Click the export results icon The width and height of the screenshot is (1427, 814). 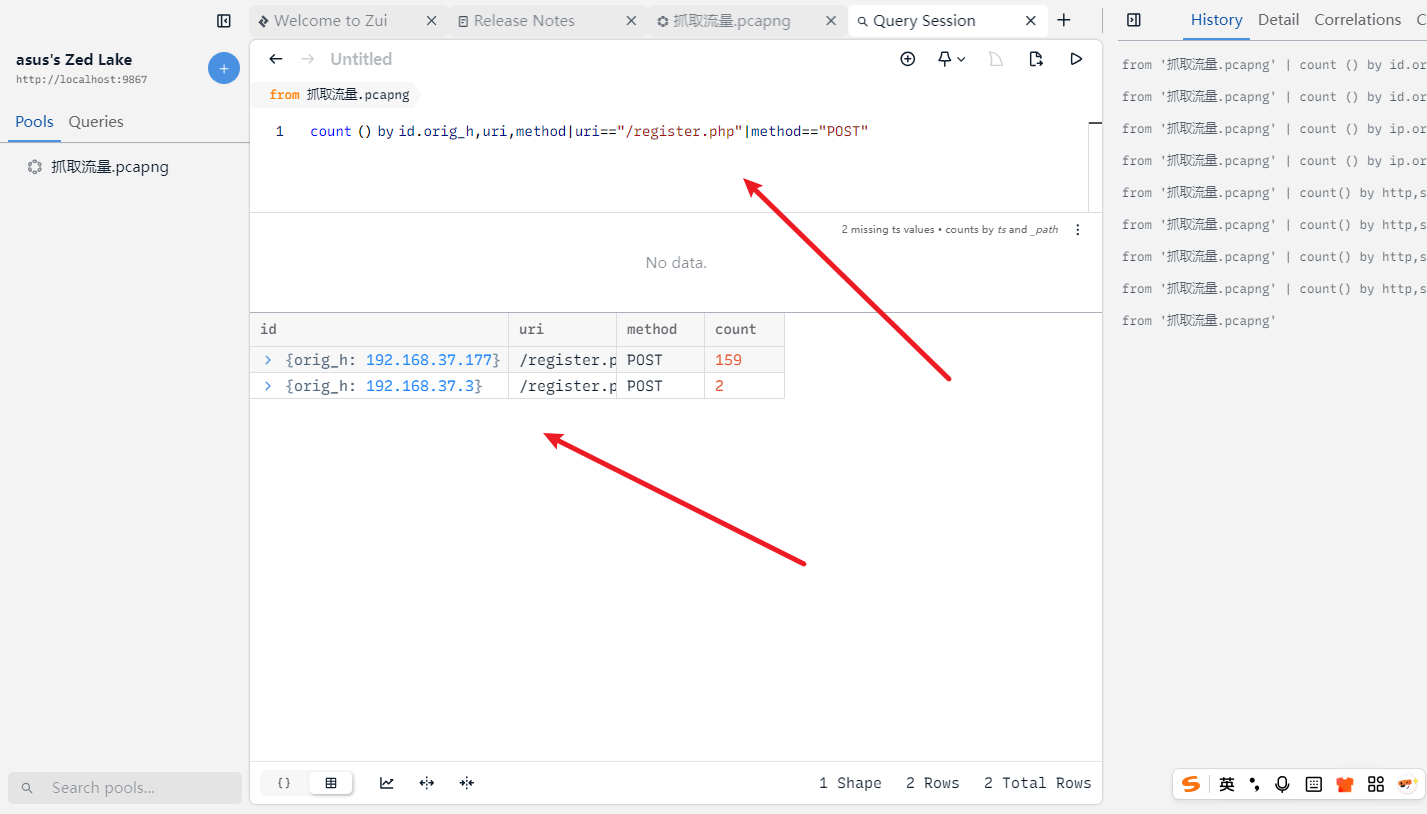click(1036, 59)
